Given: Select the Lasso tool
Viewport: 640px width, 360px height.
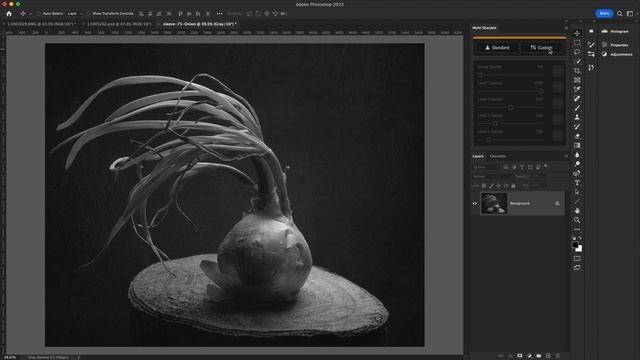Looking at the screenshot, I should (x=577, y=52).
